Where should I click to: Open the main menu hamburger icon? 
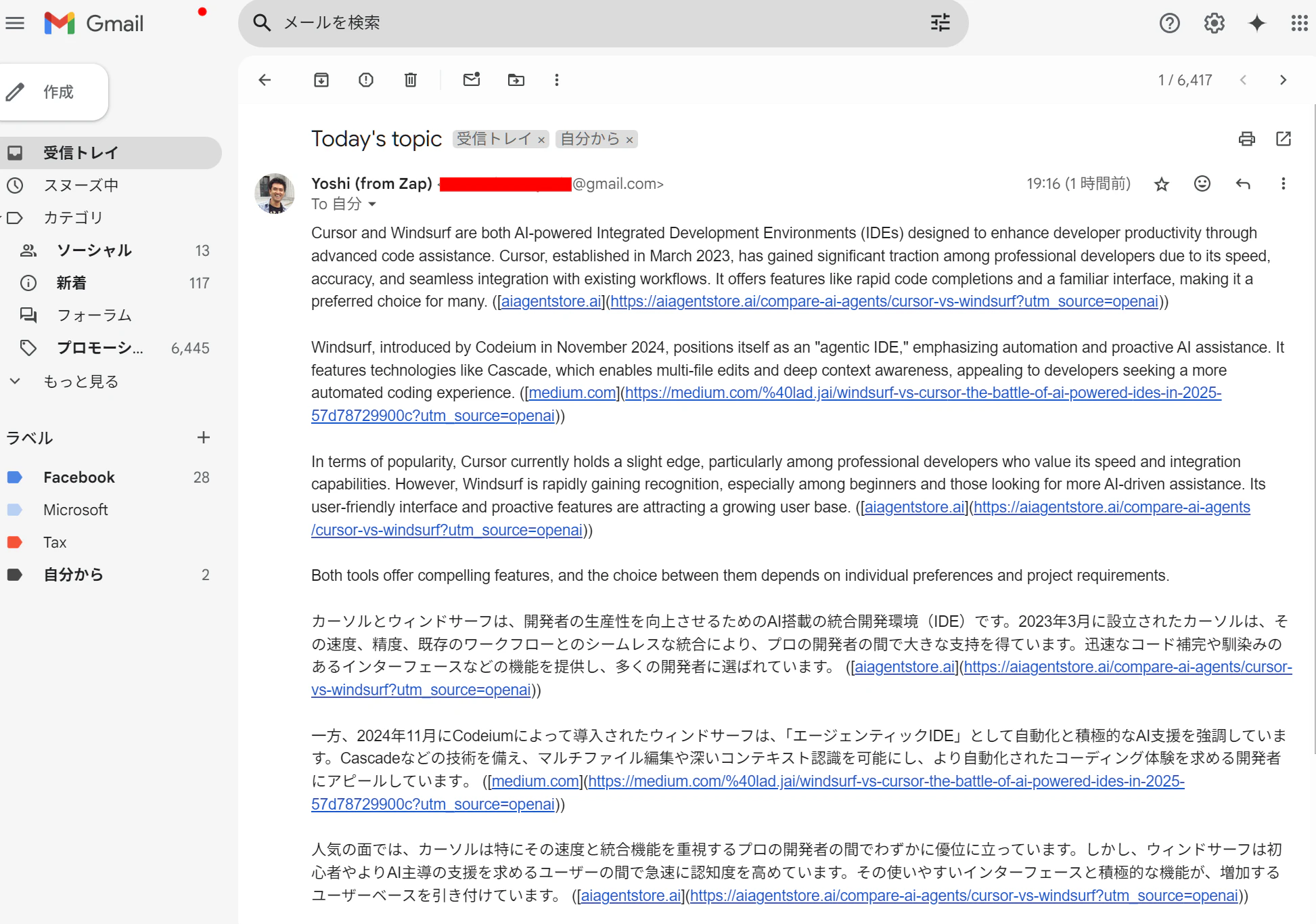click(x=15, y=23)
